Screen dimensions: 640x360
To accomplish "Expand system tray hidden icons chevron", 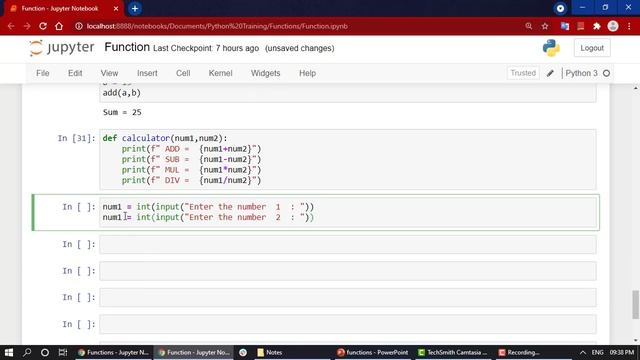I will 582,353.
